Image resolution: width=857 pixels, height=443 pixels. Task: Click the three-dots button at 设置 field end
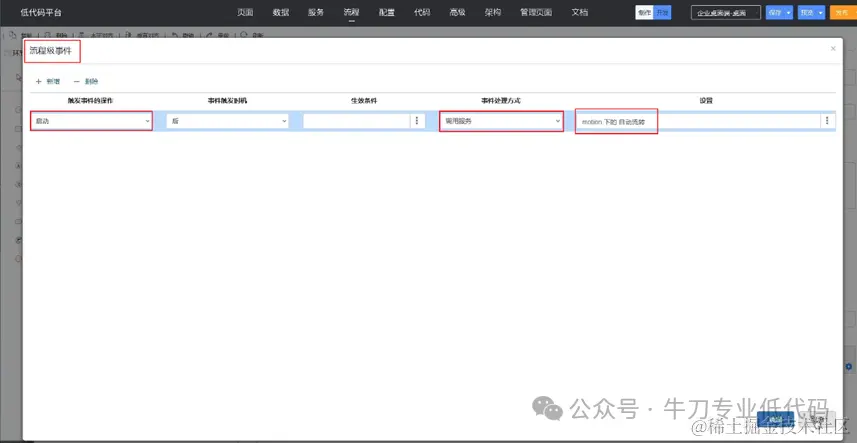827,121
